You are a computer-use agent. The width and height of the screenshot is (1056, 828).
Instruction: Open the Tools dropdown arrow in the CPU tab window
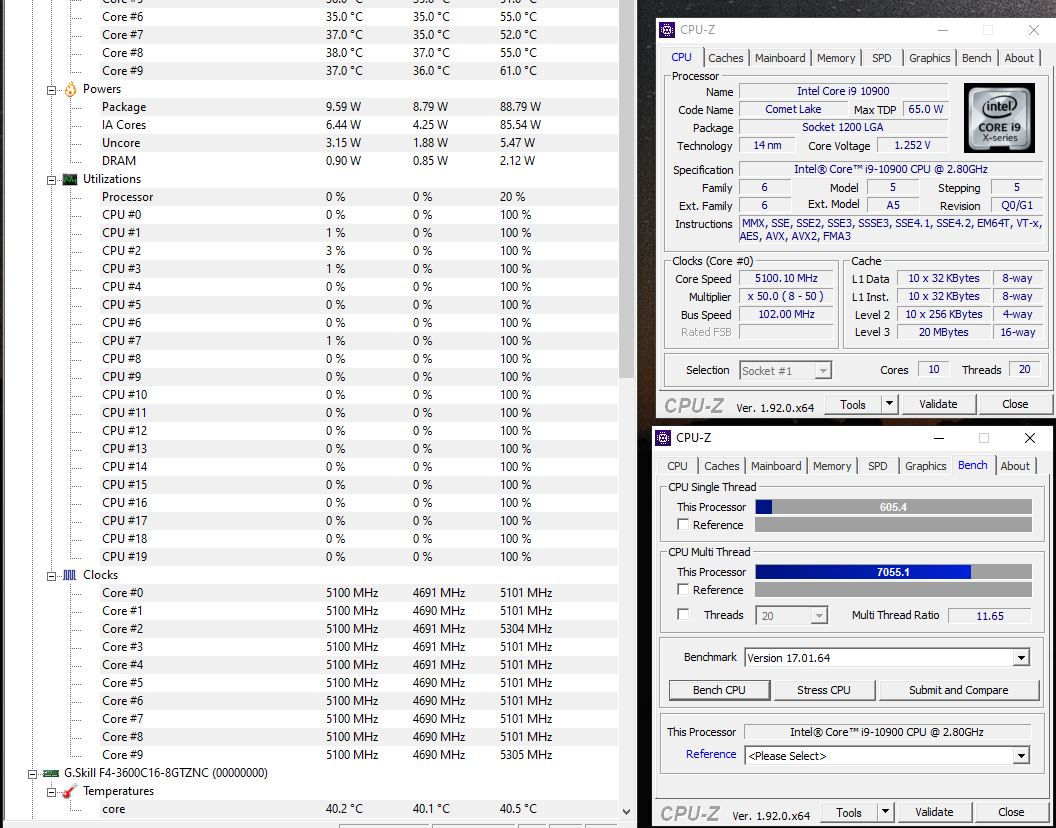click(x=890, y=404)
